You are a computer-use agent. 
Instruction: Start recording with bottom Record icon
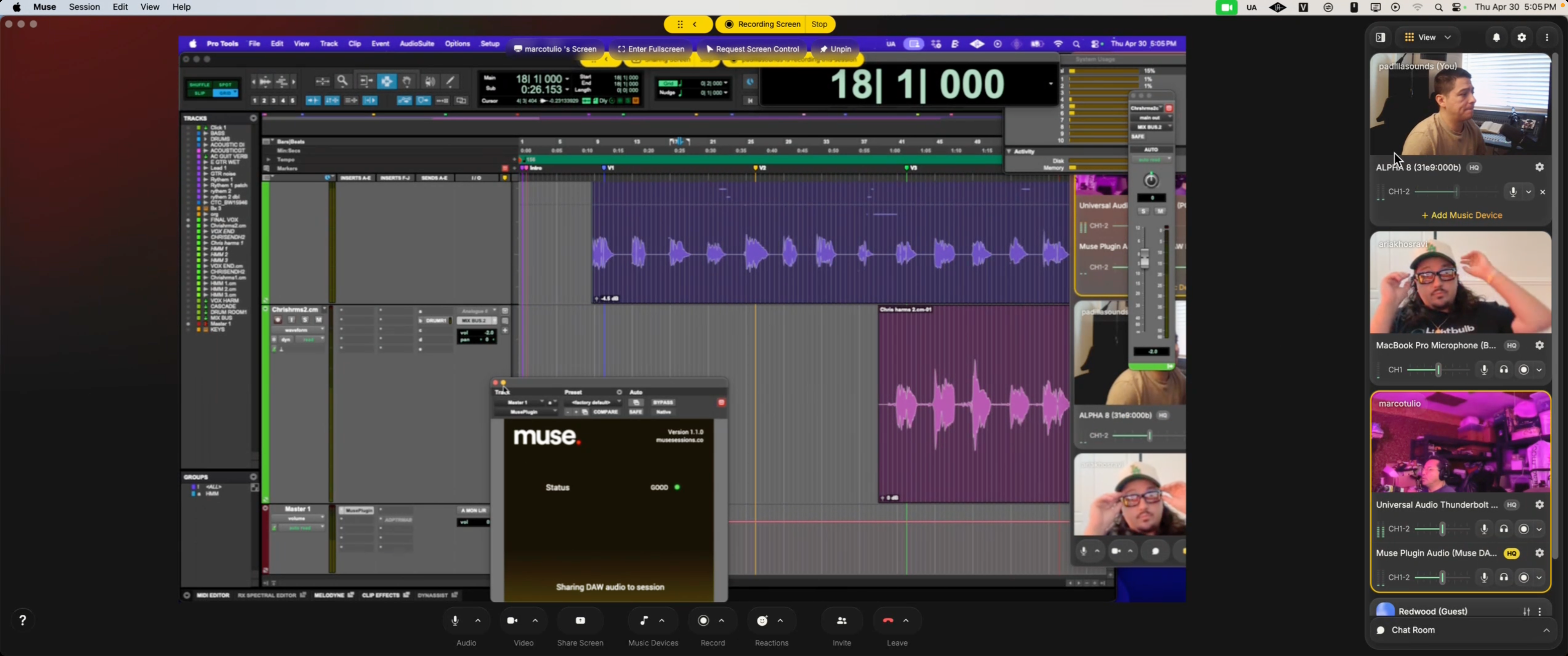(x=703, y=620)
